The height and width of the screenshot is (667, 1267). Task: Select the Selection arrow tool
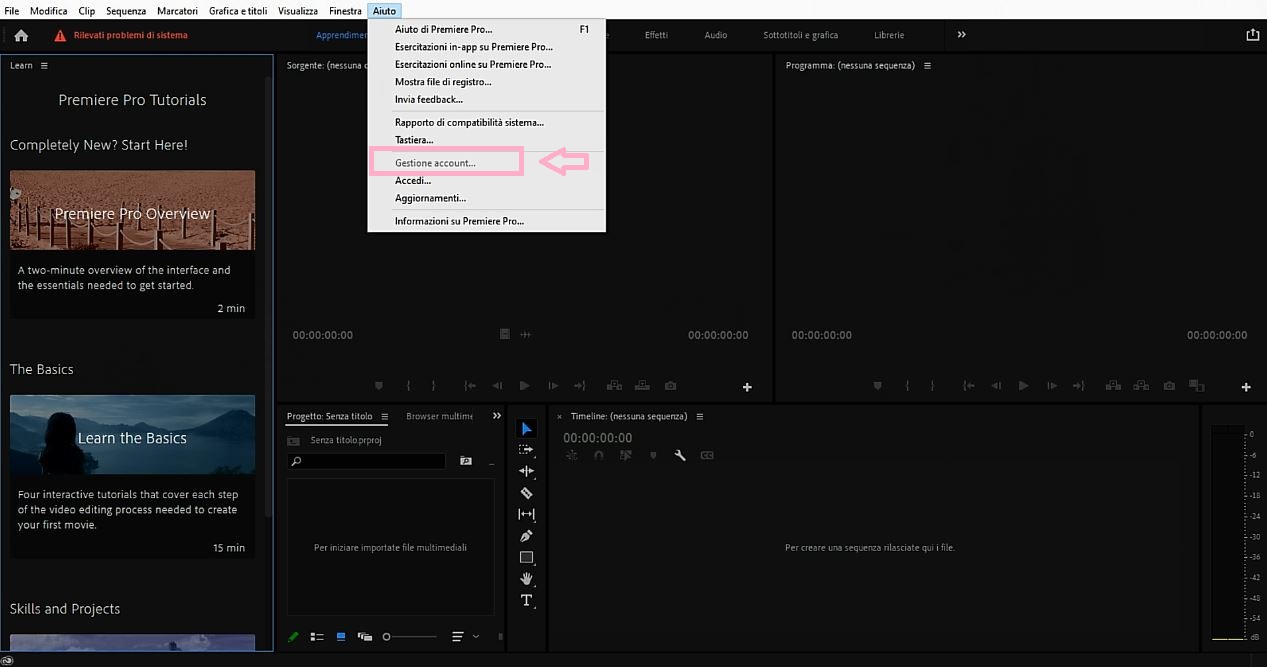pos(527,429)
